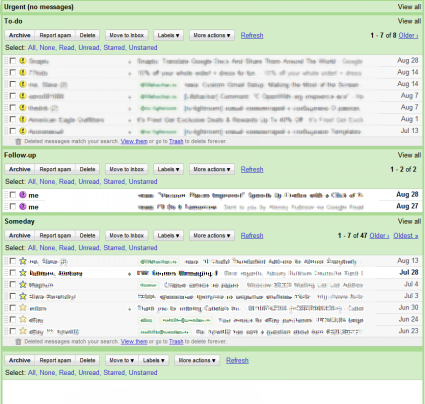This screenshot has width=425, height=404.
Task: Open Move to dropdown in bottom toolbar
Action: [x=121, y=360]
